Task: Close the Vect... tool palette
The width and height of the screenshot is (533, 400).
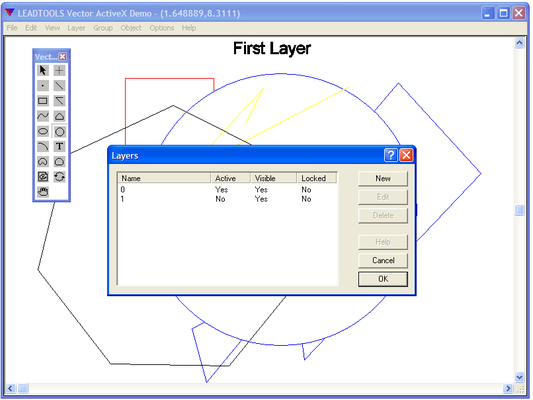Action: [x=63, y=56]
